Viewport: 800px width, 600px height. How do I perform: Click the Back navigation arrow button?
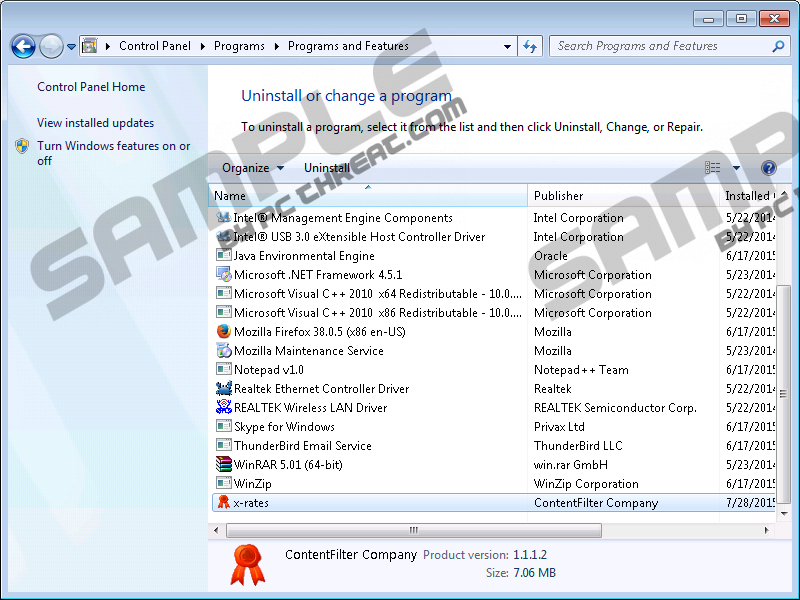coord(23,46)
